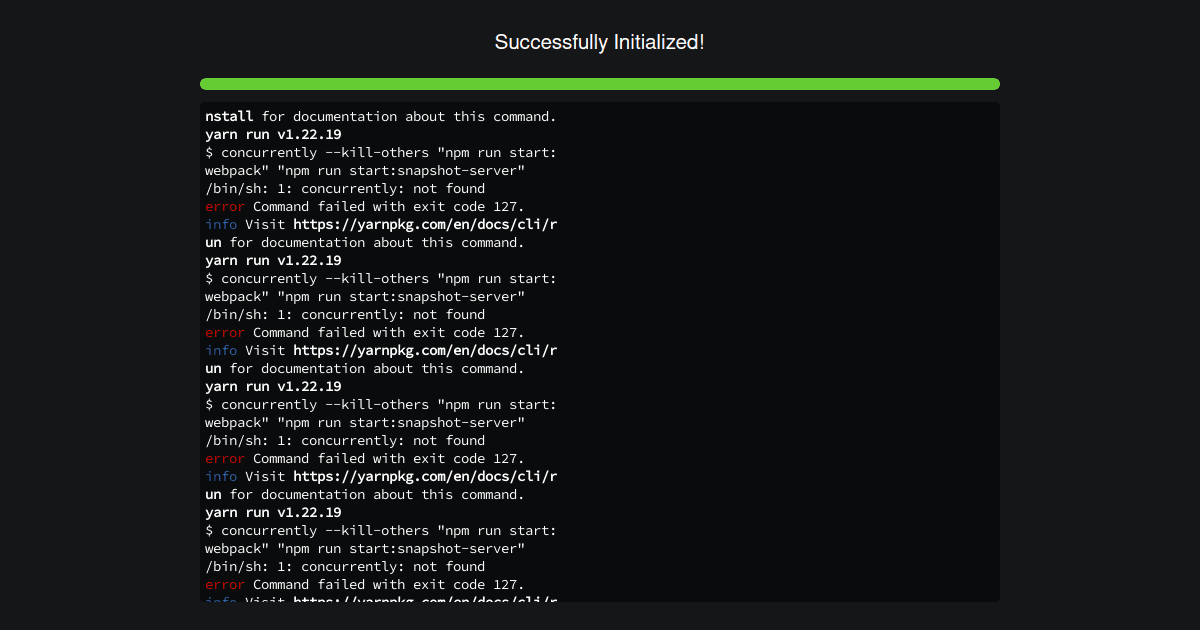Select the topmost "yarn run v1.22.19" line

273,135
